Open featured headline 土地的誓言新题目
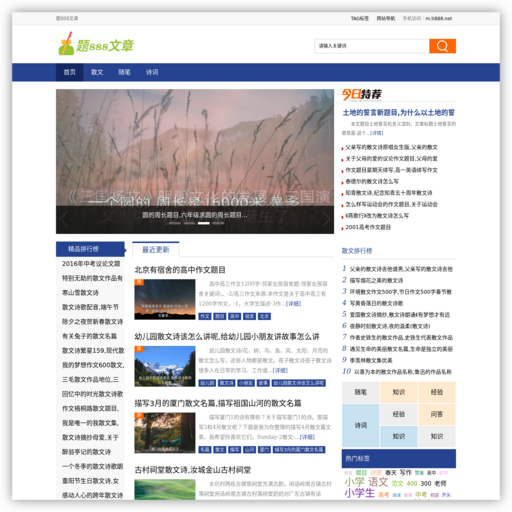This screenshot has width=512, height=512. pos(399,113)
